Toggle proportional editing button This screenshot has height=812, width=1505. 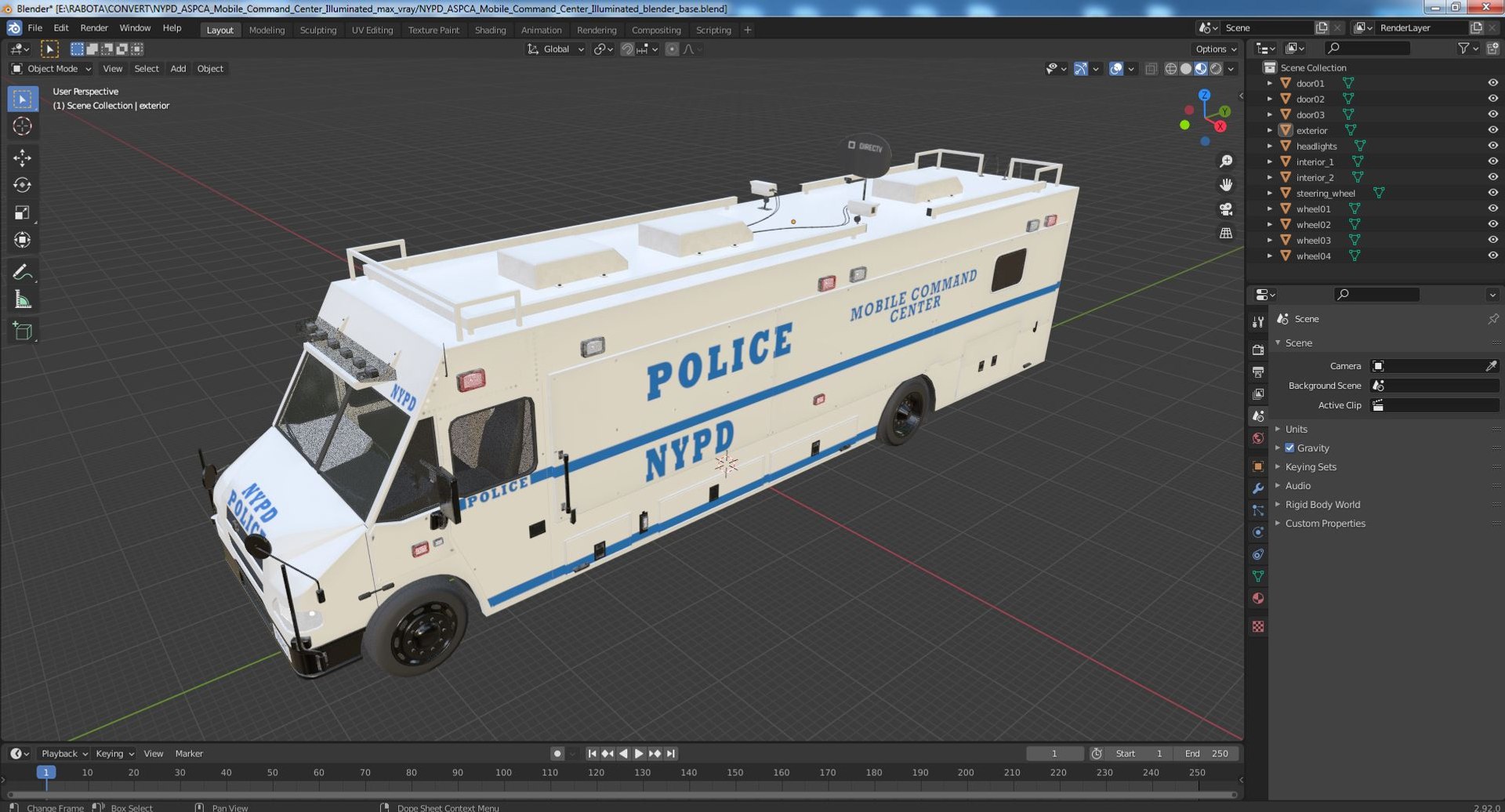672,49
